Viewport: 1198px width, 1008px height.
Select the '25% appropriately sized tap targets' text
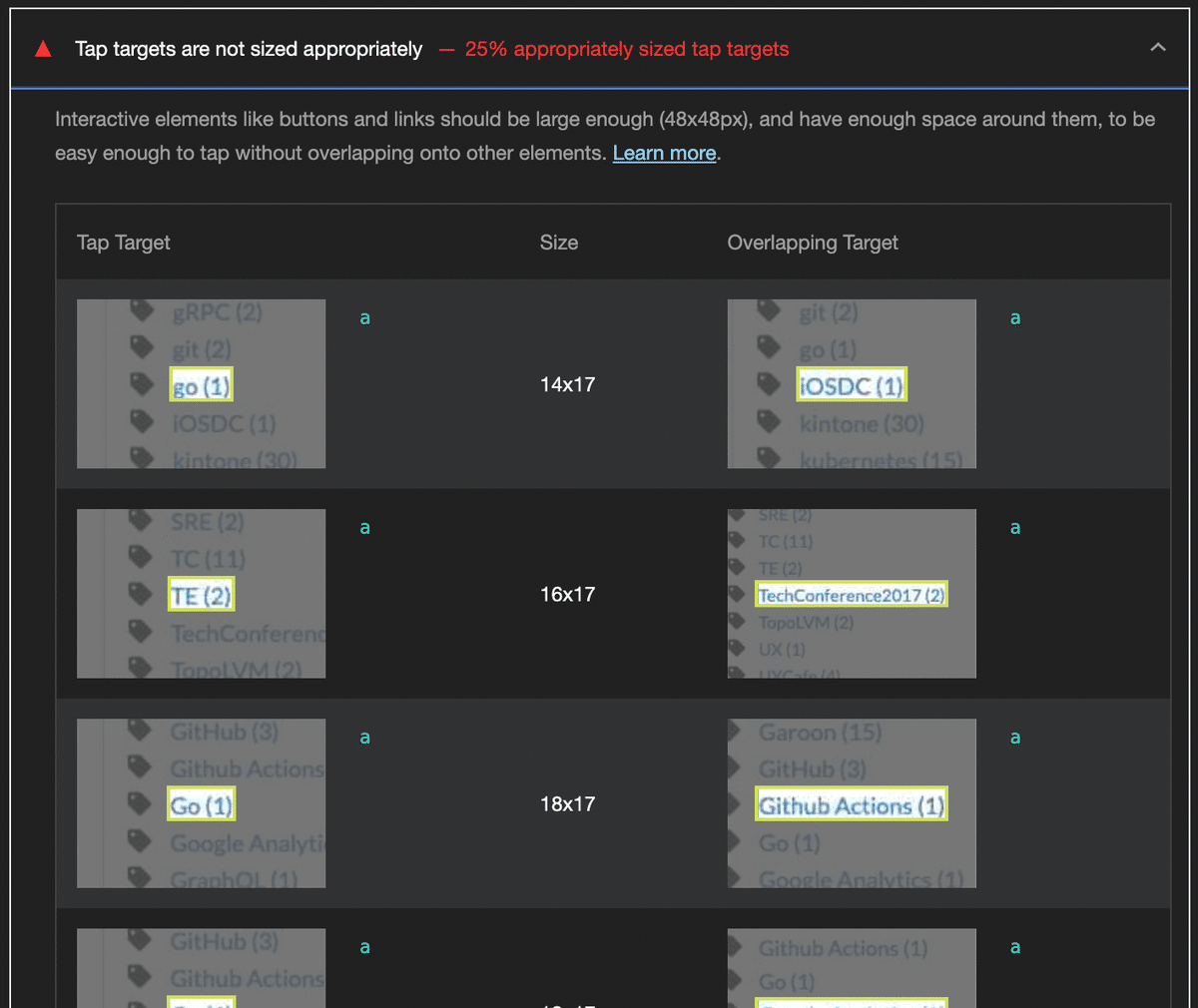tap(627, 49)
